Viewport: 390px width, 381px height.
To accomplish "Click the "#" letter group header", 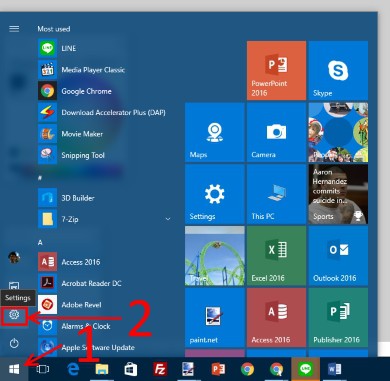I will point(40,178).
